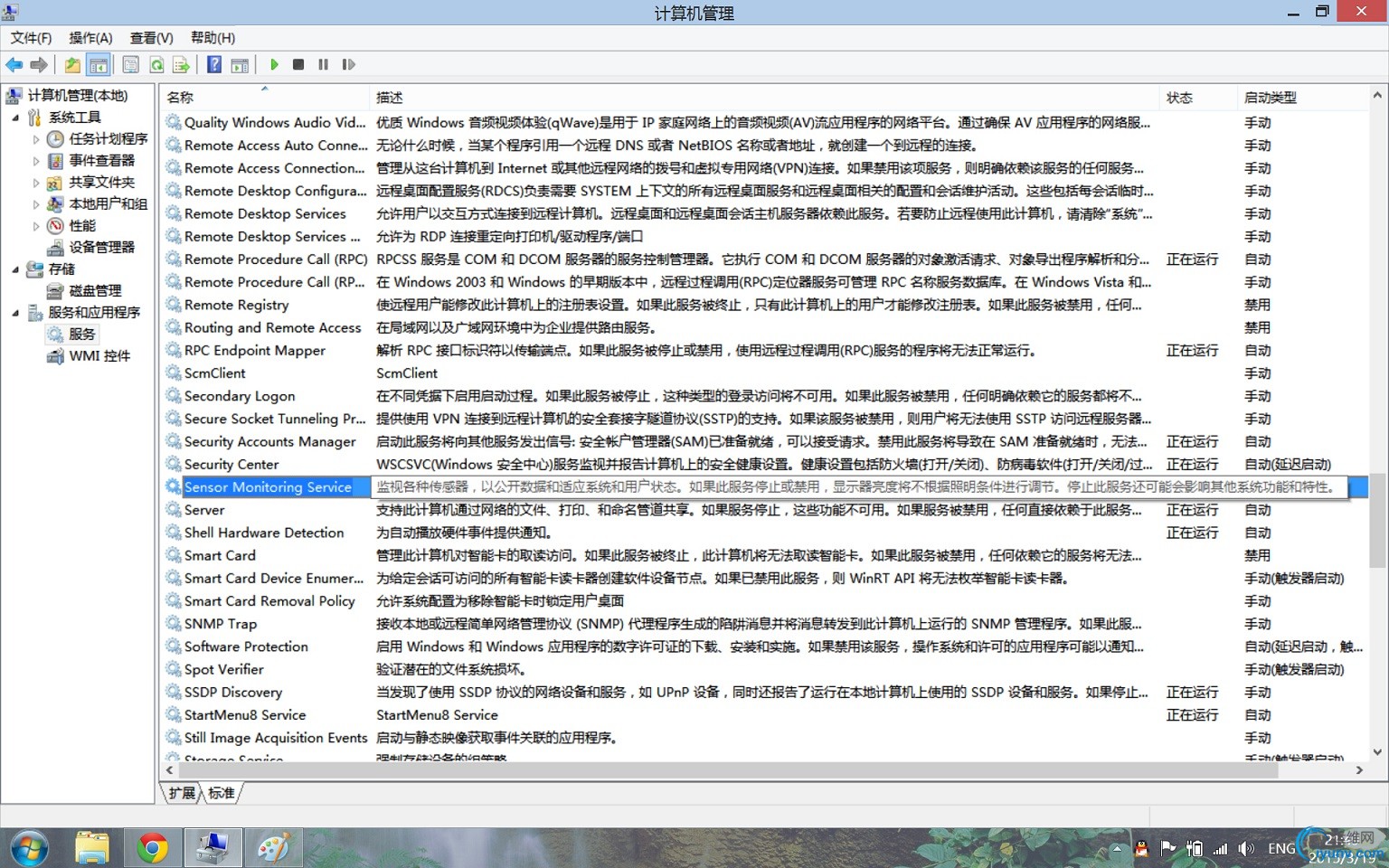Viewport: 1389px width, 868px height.
Task: Click gear icon of Quality Windows Audio service
Action: click(x=173, y=123)
